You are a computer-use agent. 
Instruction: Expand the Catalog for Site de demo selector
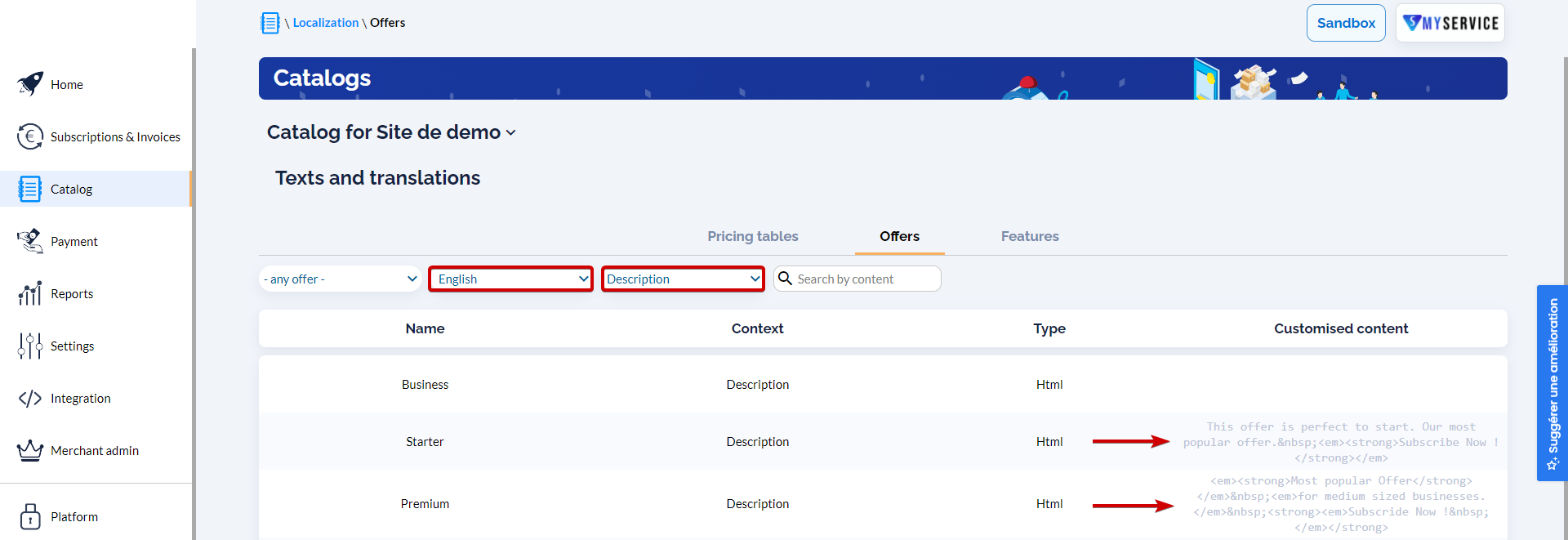coord(391,132)
